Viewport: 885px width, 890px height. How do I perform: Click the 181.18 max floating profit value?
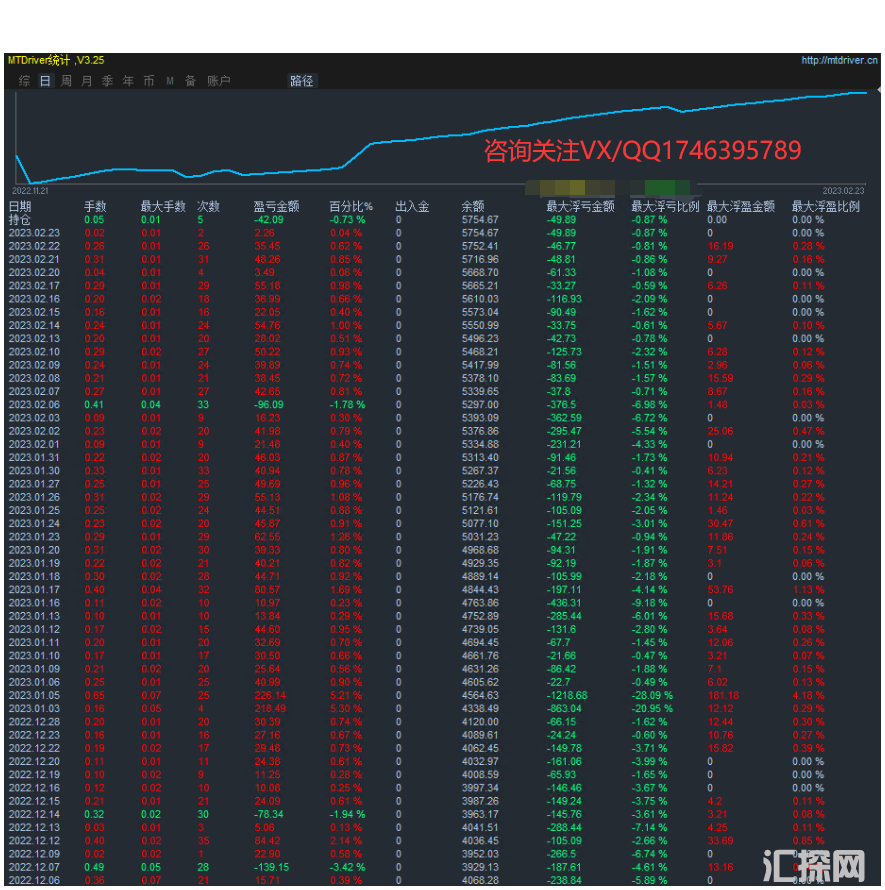723,695
